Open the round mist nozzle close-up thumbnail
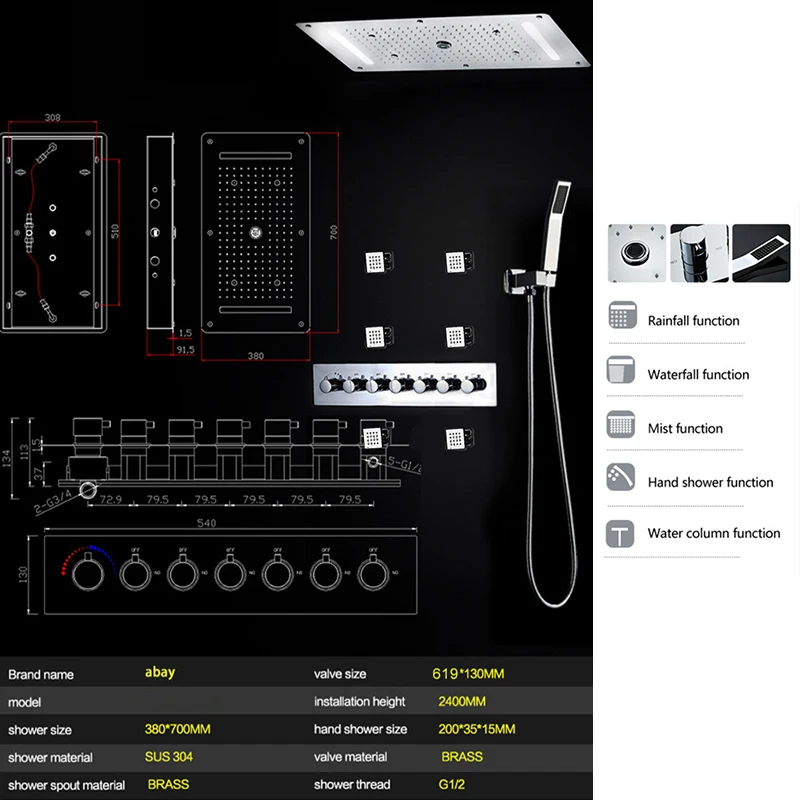This screenshot has width=800, height=800. tap(637, 253)
